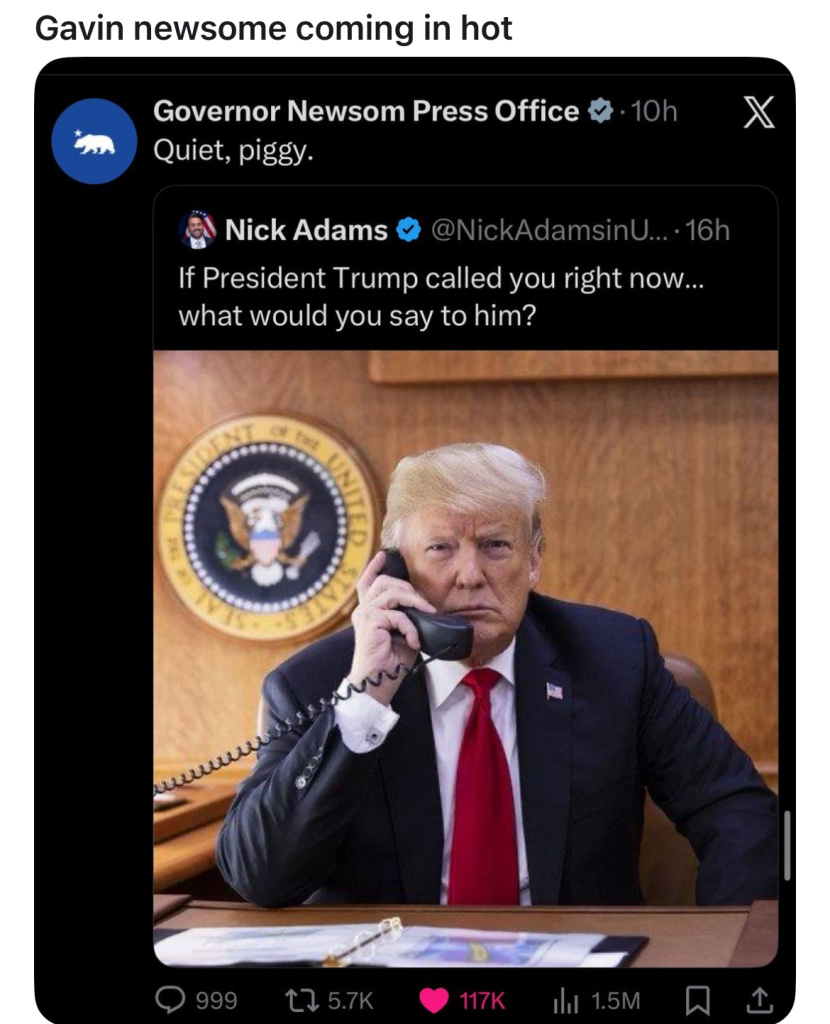Click the verified badge beside Governor Newsom Press Office

tap(600, 111)
